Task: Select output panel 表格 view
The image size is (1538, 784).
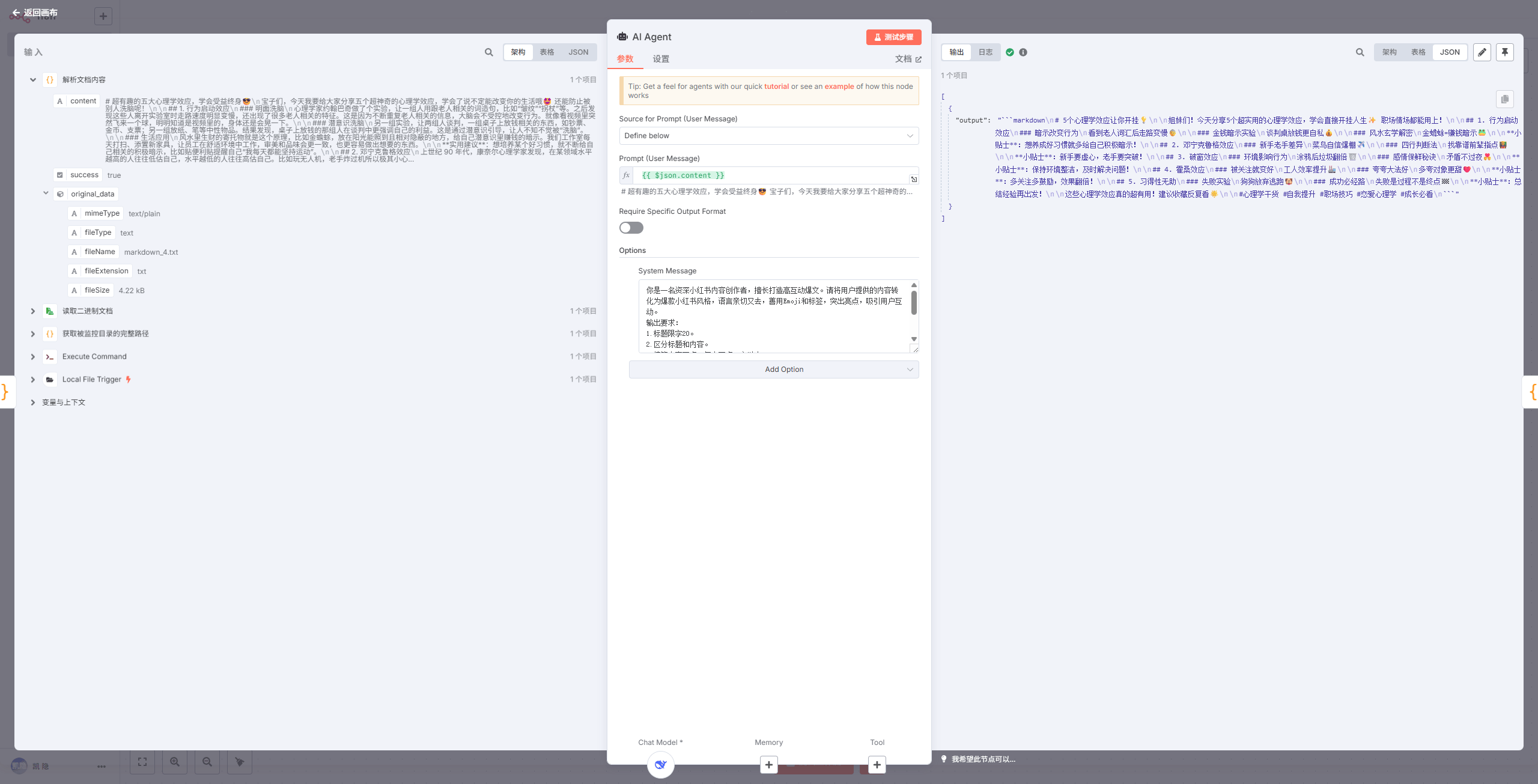Action: (1418, 52)
